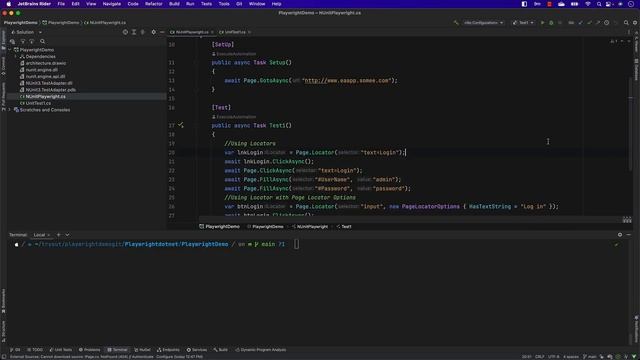Start debugging with the green bug icon
The height and width of the screenshot is (360, 640).
(x=551, y=23)
